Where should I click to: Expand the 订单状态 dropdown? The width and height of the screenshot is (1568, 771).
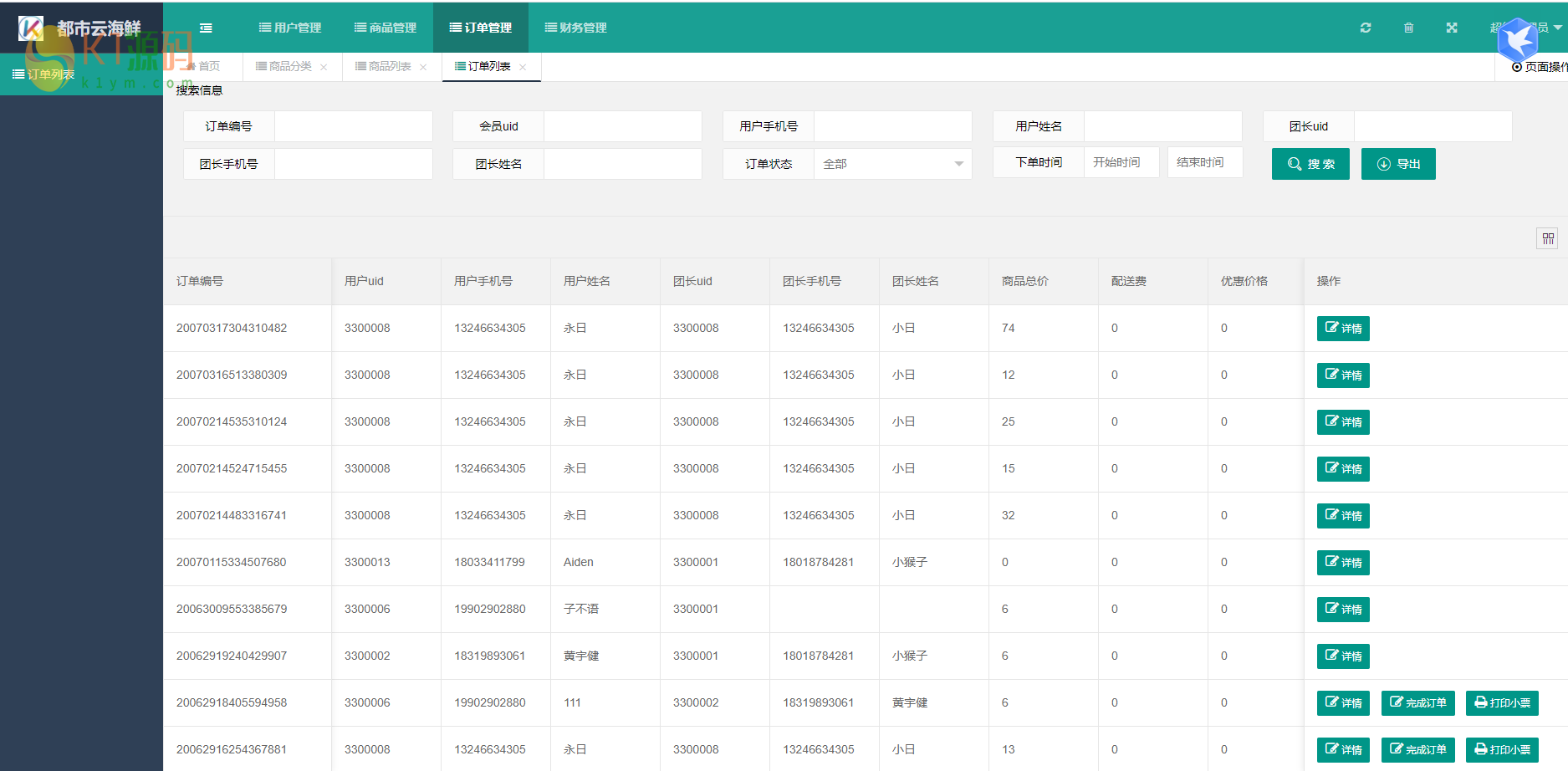[892, 164]
